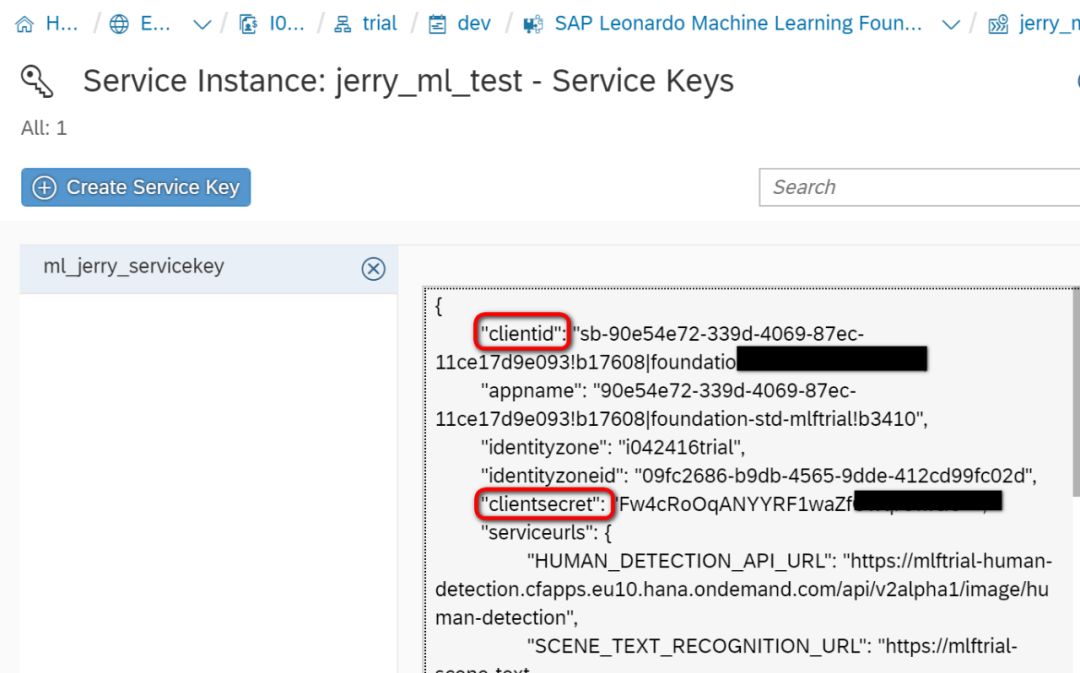Click the key icon beside the page title

pyautogui.click(x=37, y=81)
